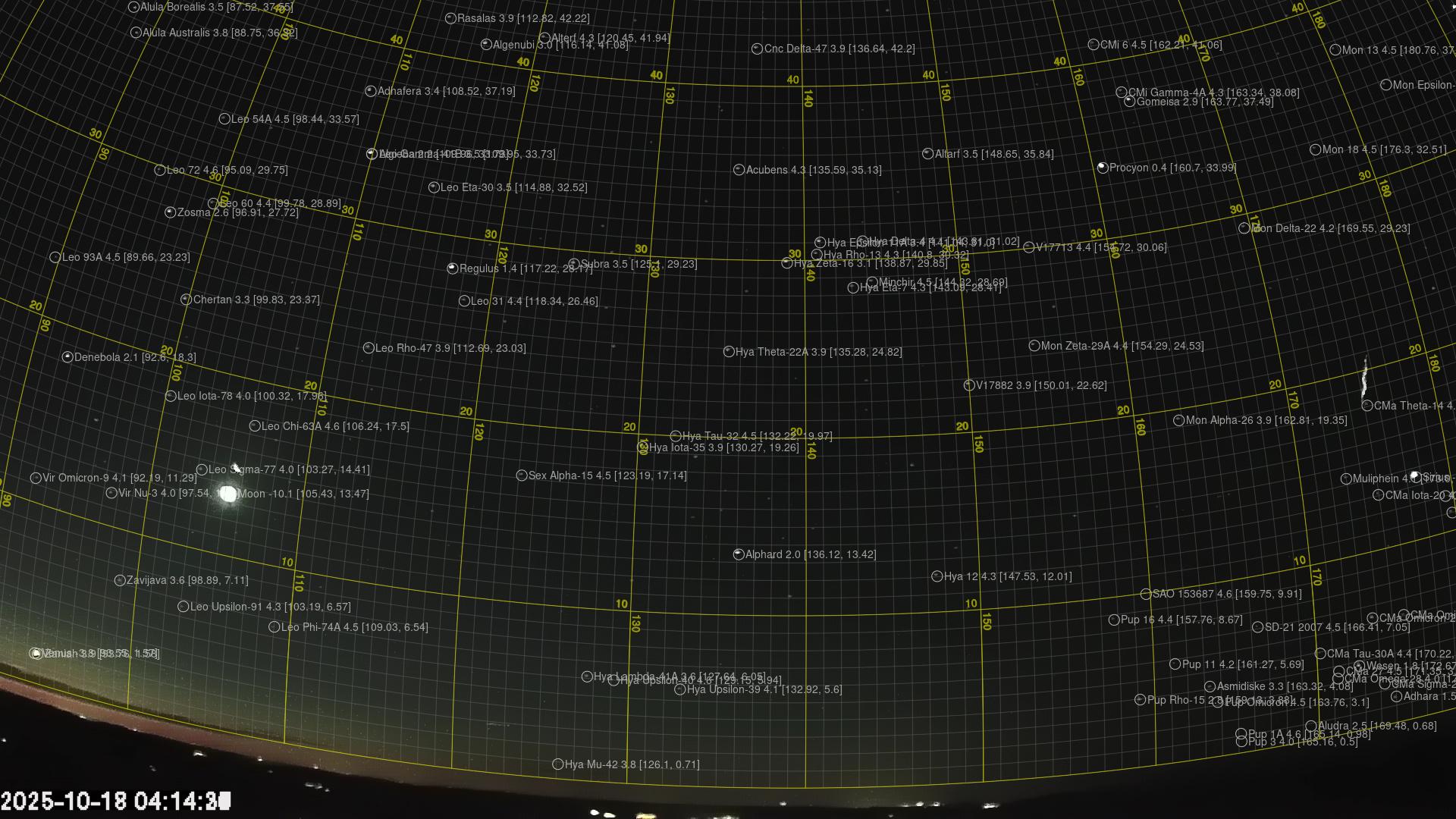Screen dimensions: 1456x819
Task: Click the Regulus star marker circle
Action: point(453,268)
